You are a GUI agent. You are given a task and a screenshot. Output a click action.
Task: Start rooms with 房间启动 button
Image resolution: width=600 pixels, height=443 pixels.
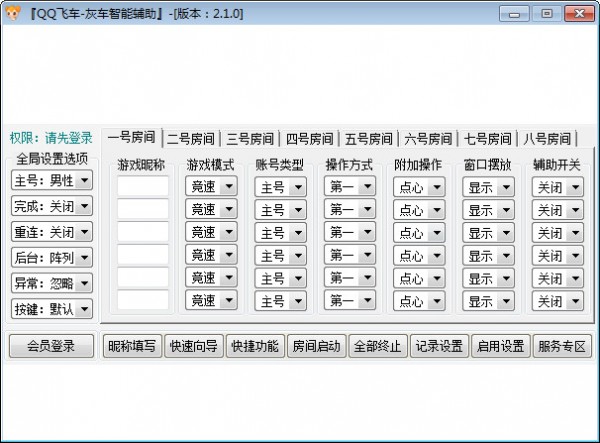pos(316,346)
